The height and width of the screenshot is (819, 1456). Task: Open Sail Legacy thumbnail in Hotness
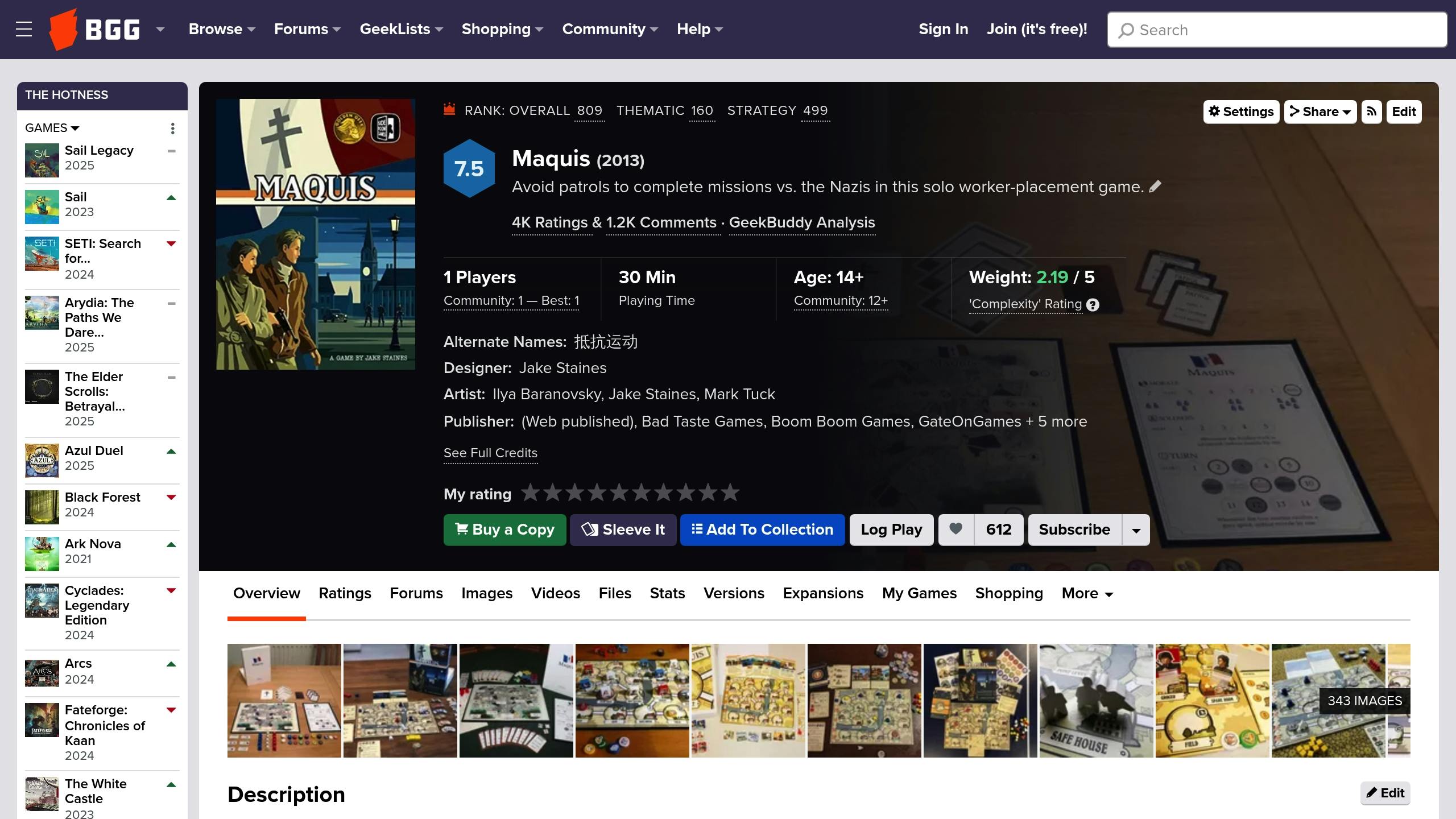pyautogui.click(x=42, y=160)
